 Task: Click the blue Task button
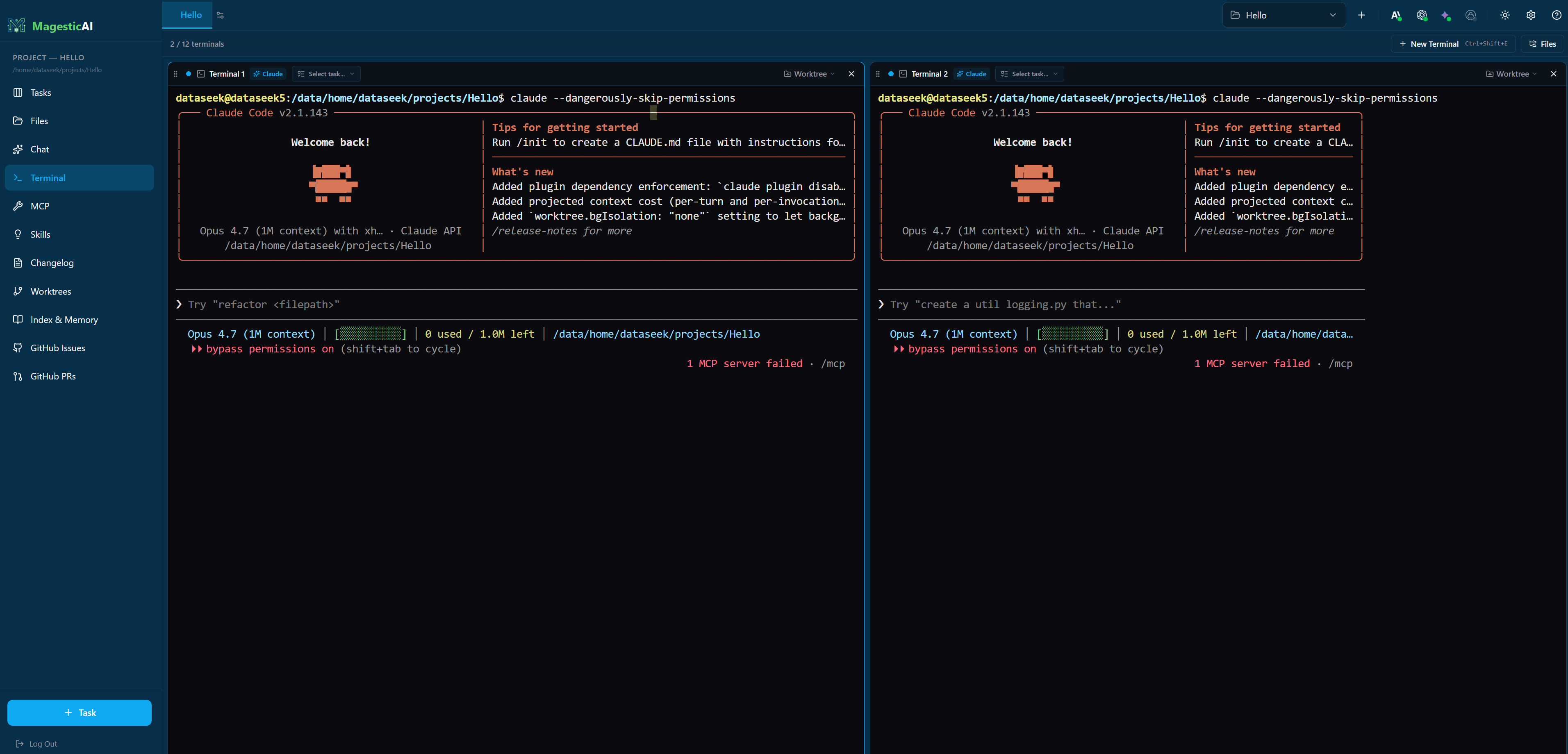click(79, 712)
